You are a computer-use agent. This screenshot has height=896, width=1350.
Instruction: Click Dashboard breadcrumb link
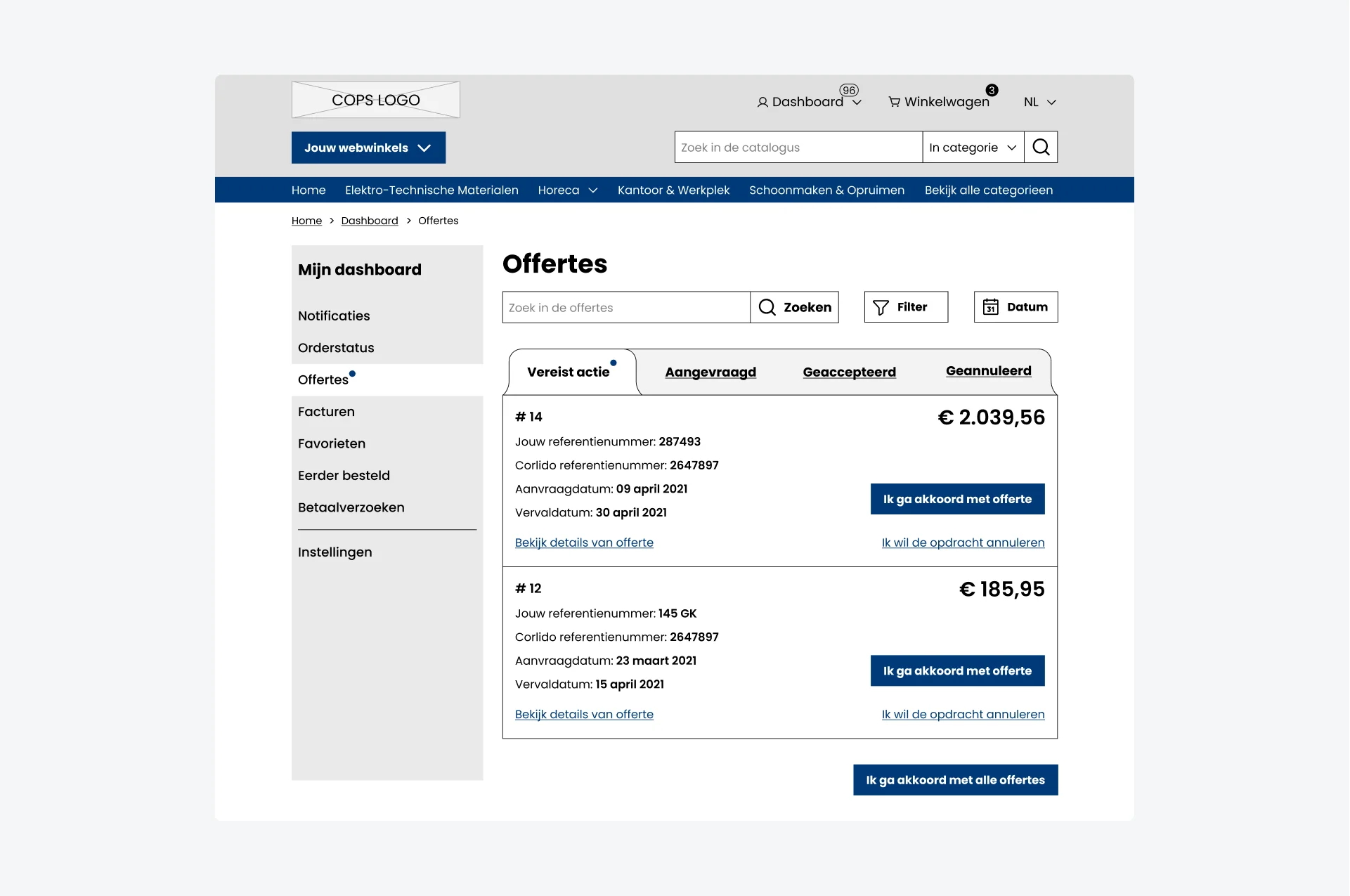[370, 221]
